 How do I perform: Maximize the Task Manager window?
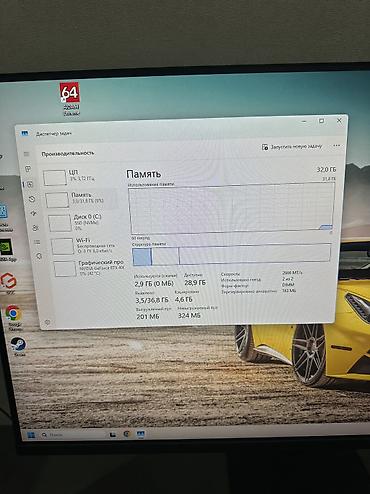tap(322, 121)
